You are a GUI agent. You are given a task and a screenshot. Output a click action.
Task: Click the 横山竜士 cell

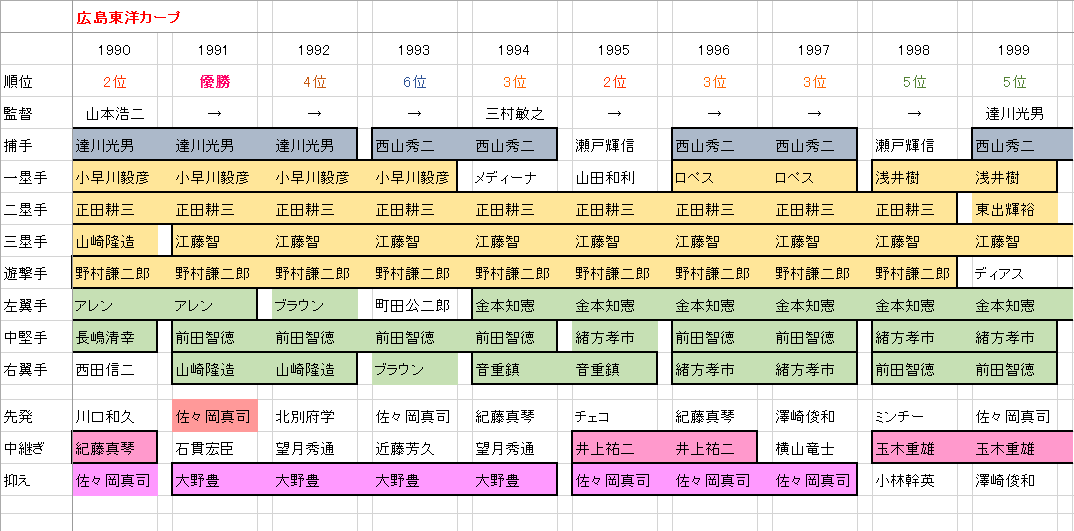click(x=814, y=449)
